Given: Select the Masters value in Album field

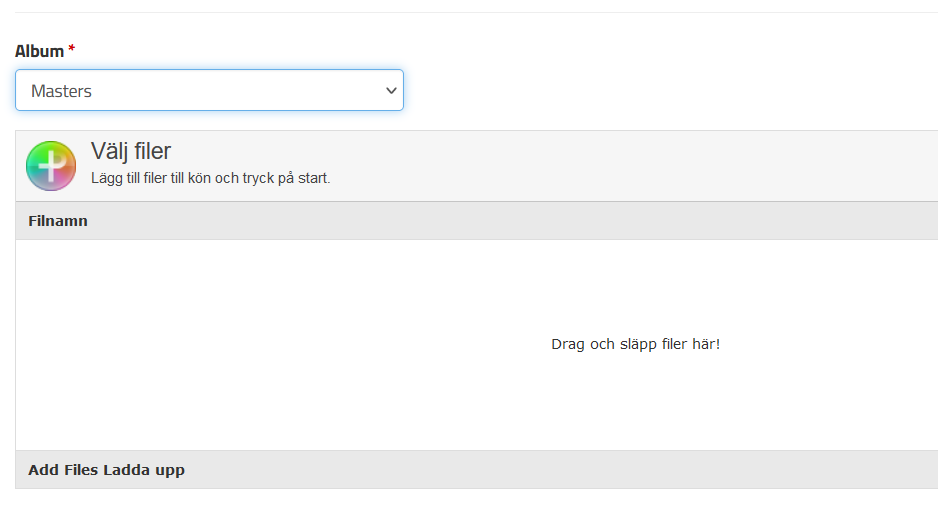Looking at the screenshot, I should [x=61, y=91].
